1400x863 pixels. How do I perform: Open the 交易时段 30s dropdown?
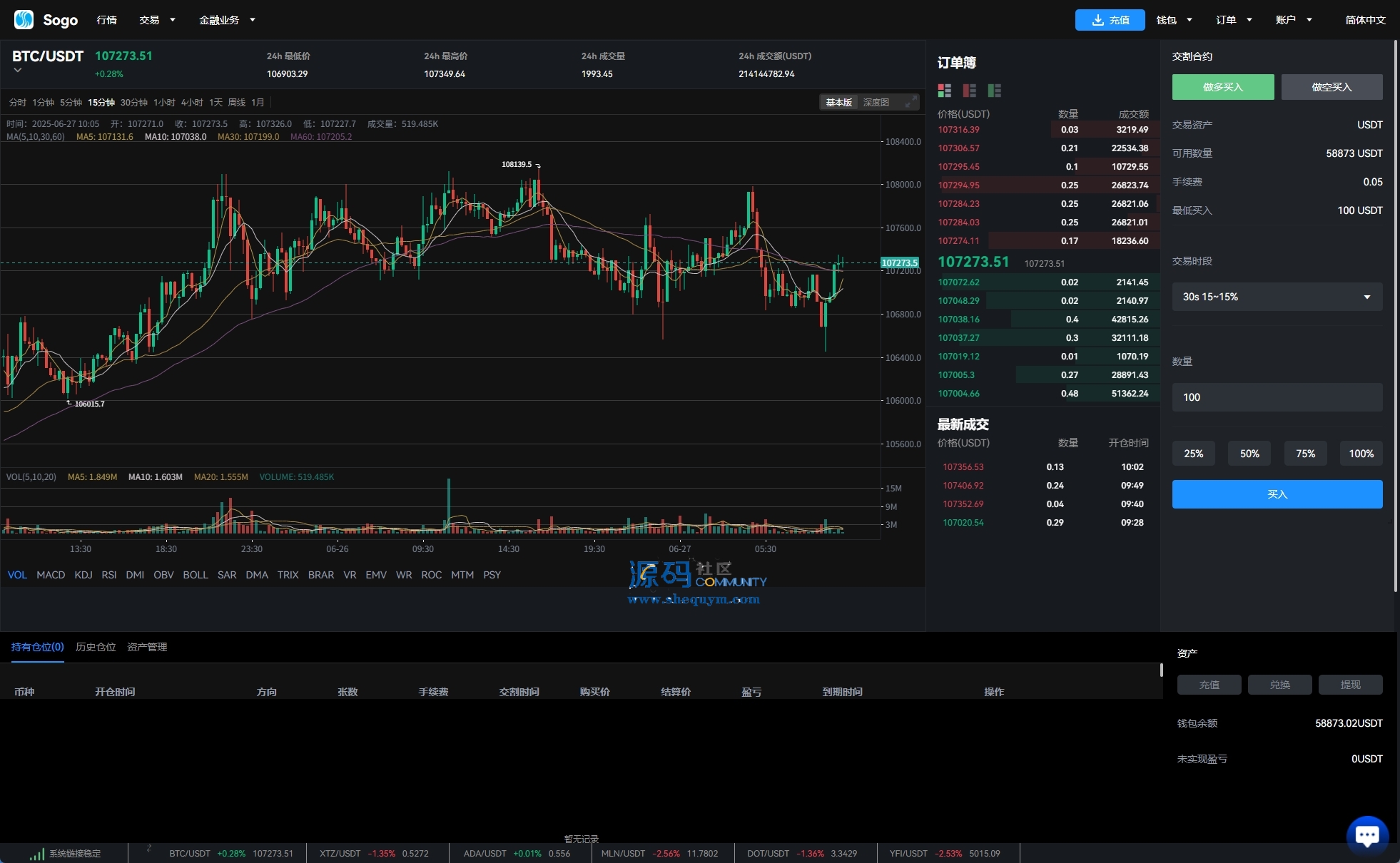1277,297
